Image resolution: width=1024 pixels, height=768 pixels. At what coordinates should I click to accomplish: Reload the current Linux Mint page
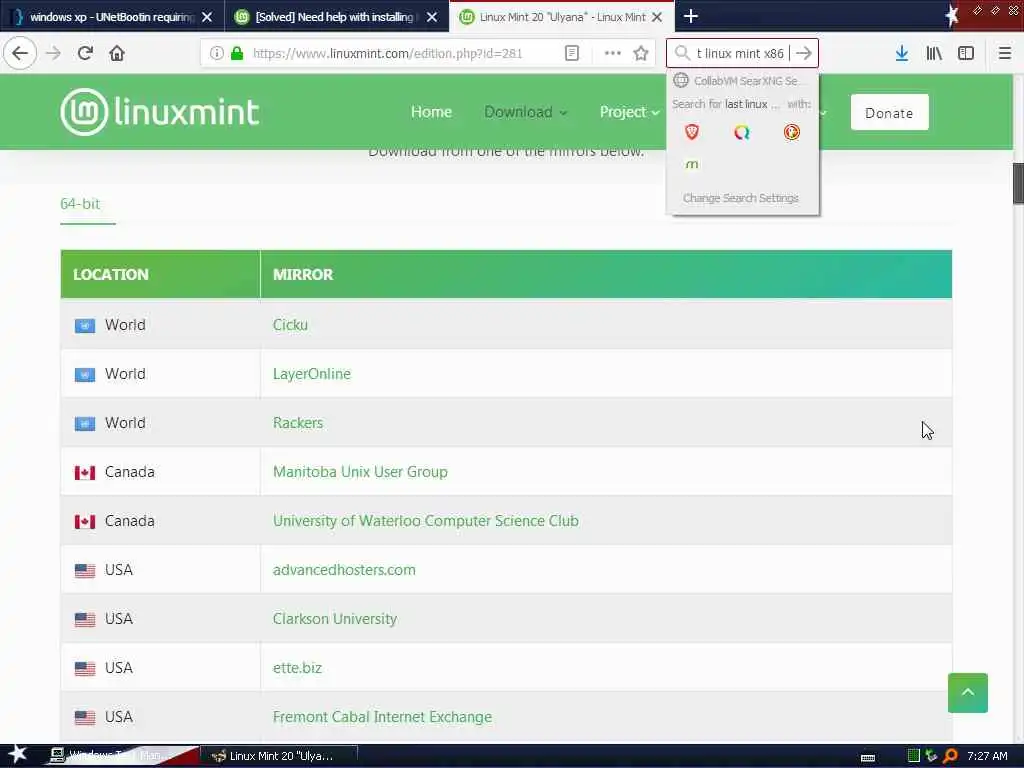point(85,53)
